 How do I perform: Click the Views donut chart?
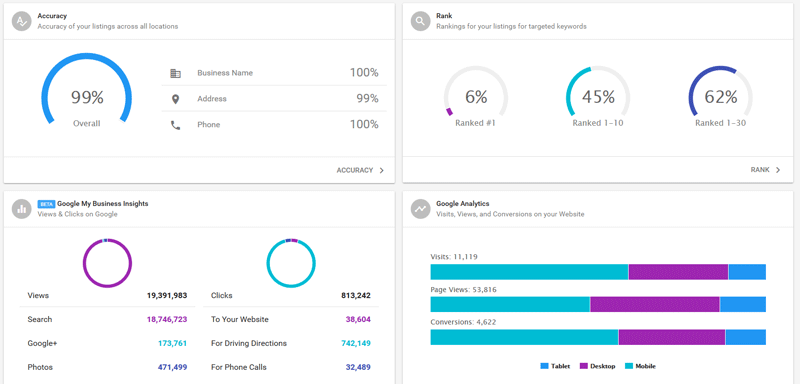[107, 263]
